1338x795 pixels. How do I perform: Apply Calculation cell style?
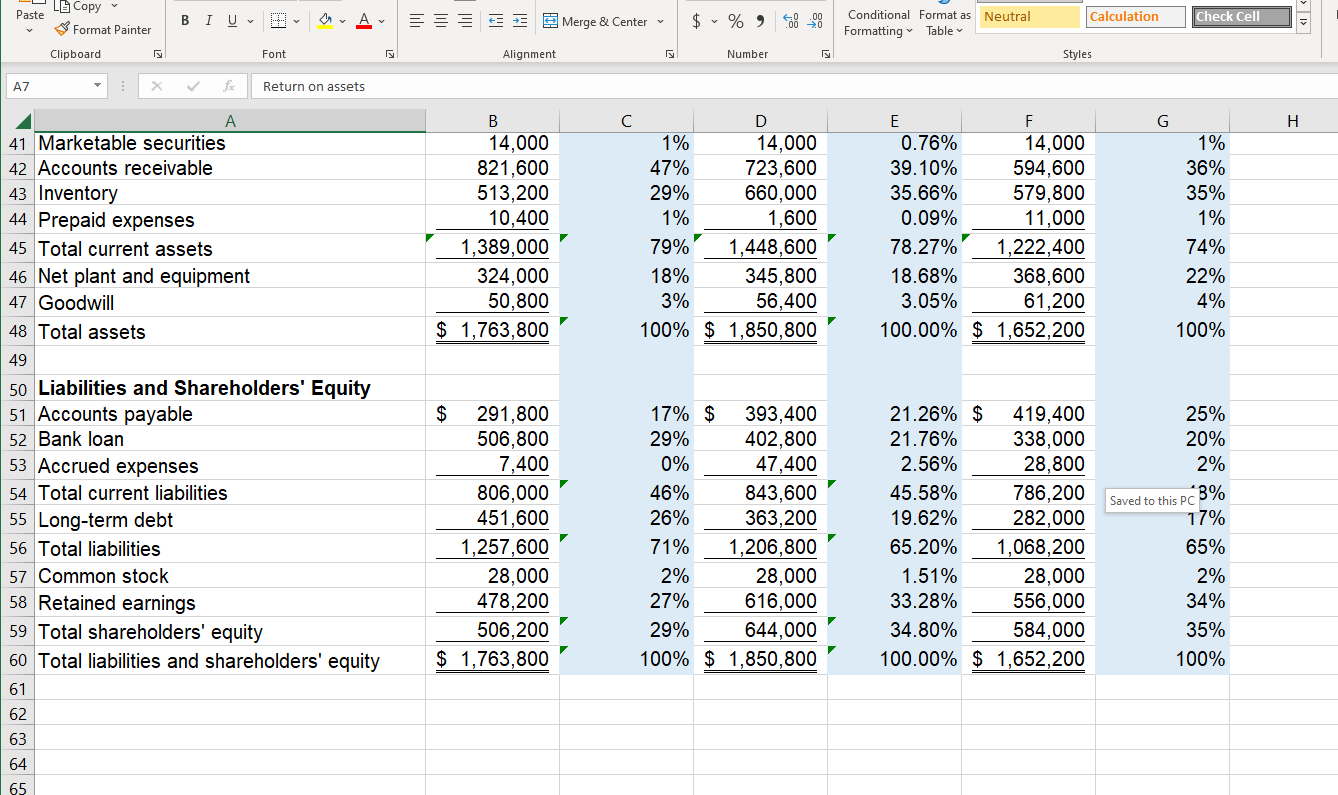[1136, 16]
